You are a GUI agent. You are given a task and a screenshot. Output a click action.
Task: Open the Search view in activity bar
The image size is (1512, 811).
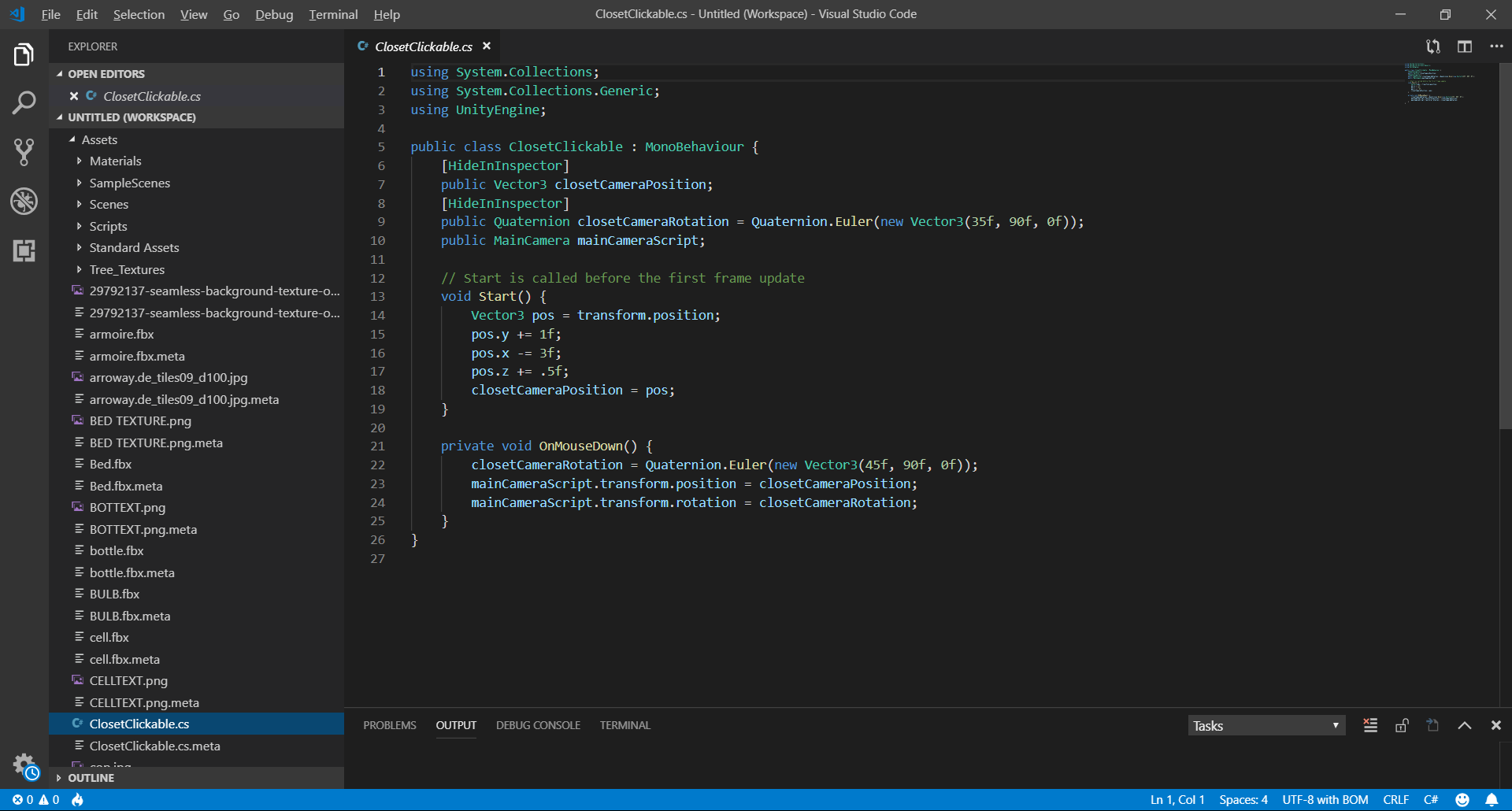pos(24,102)
